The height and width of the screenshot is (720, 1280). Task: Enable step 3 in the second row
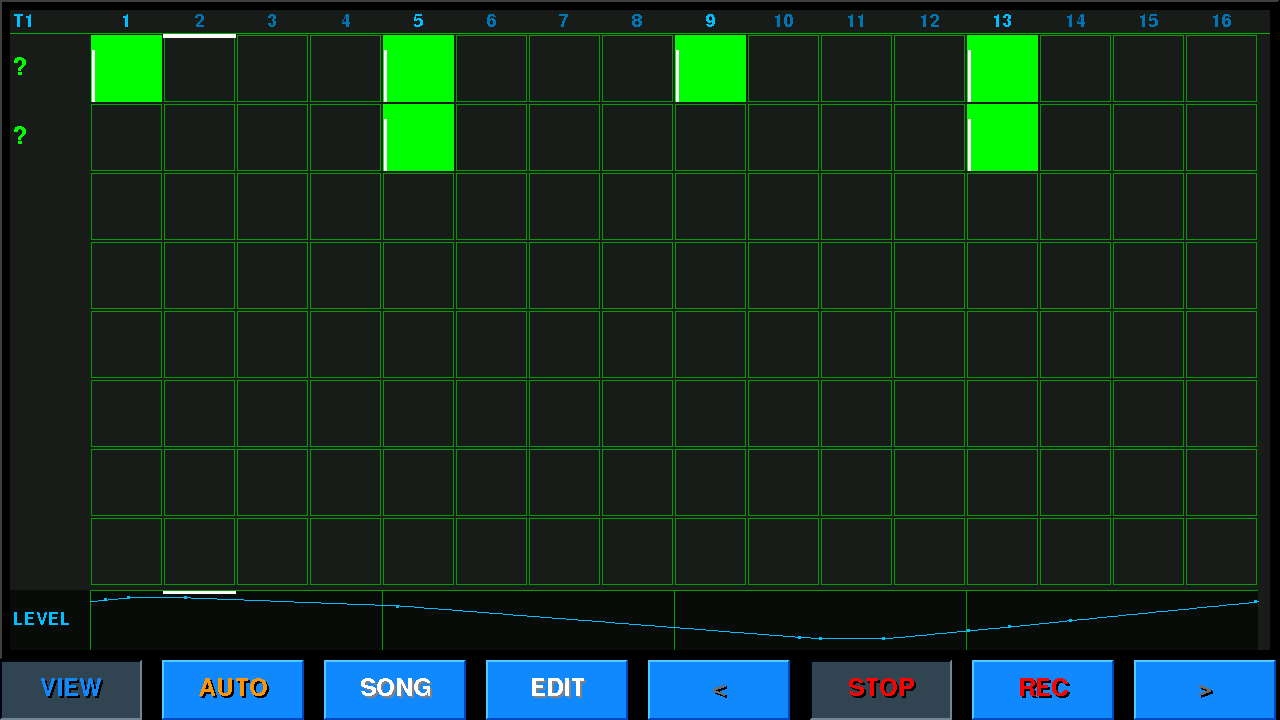[x=272, y=137]
